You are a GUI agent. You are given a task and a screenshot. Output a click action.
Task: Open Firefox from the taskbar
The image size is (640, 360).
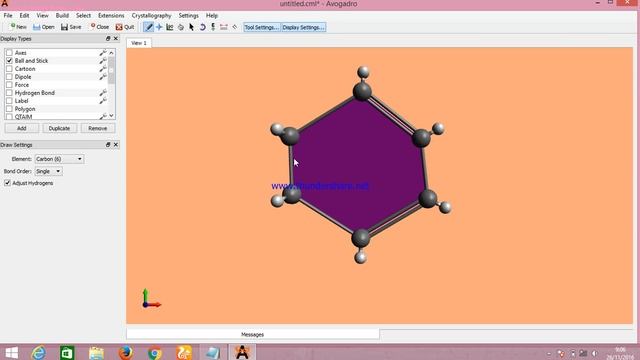(x=126, y=352)
